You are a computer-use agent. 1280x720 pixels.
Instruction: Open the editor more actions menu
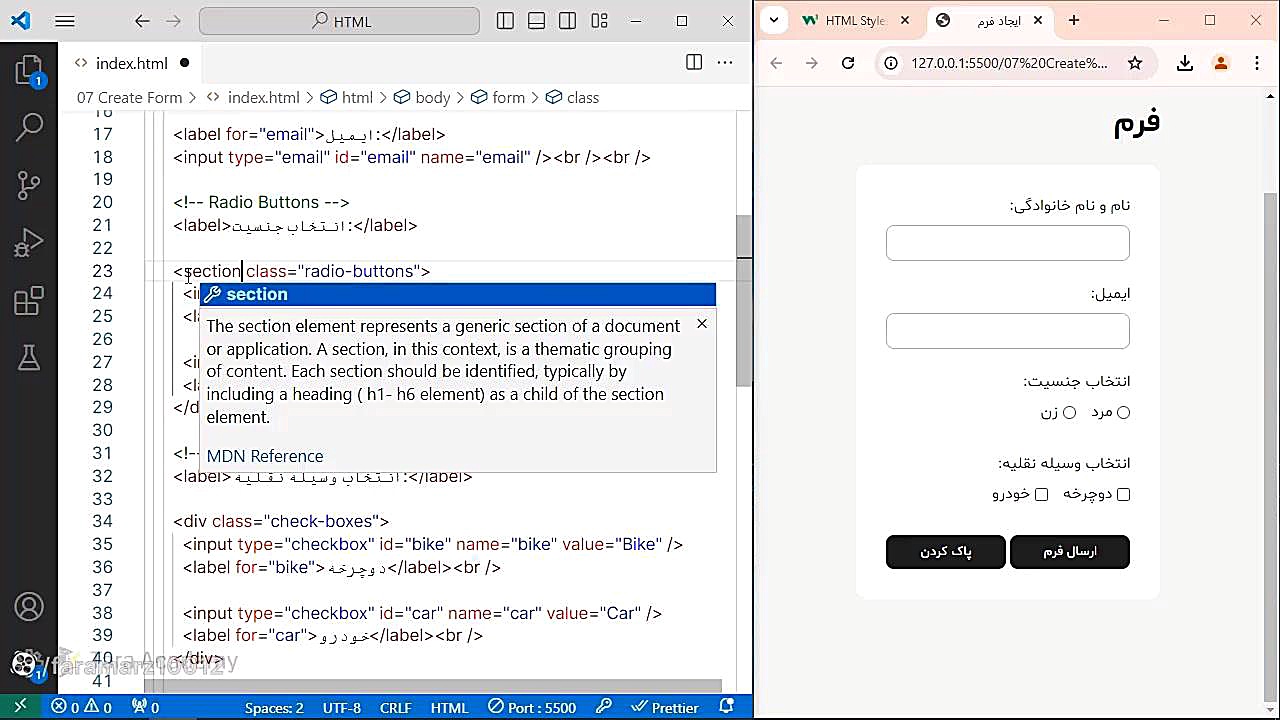point(727,63)
